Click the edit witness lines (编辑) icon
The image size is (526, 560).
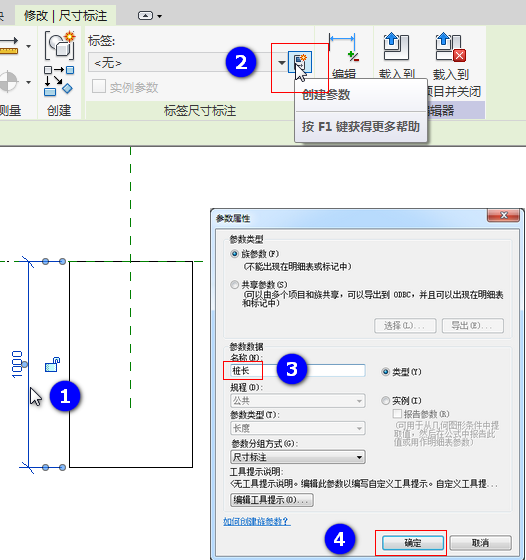coord(343,48)
